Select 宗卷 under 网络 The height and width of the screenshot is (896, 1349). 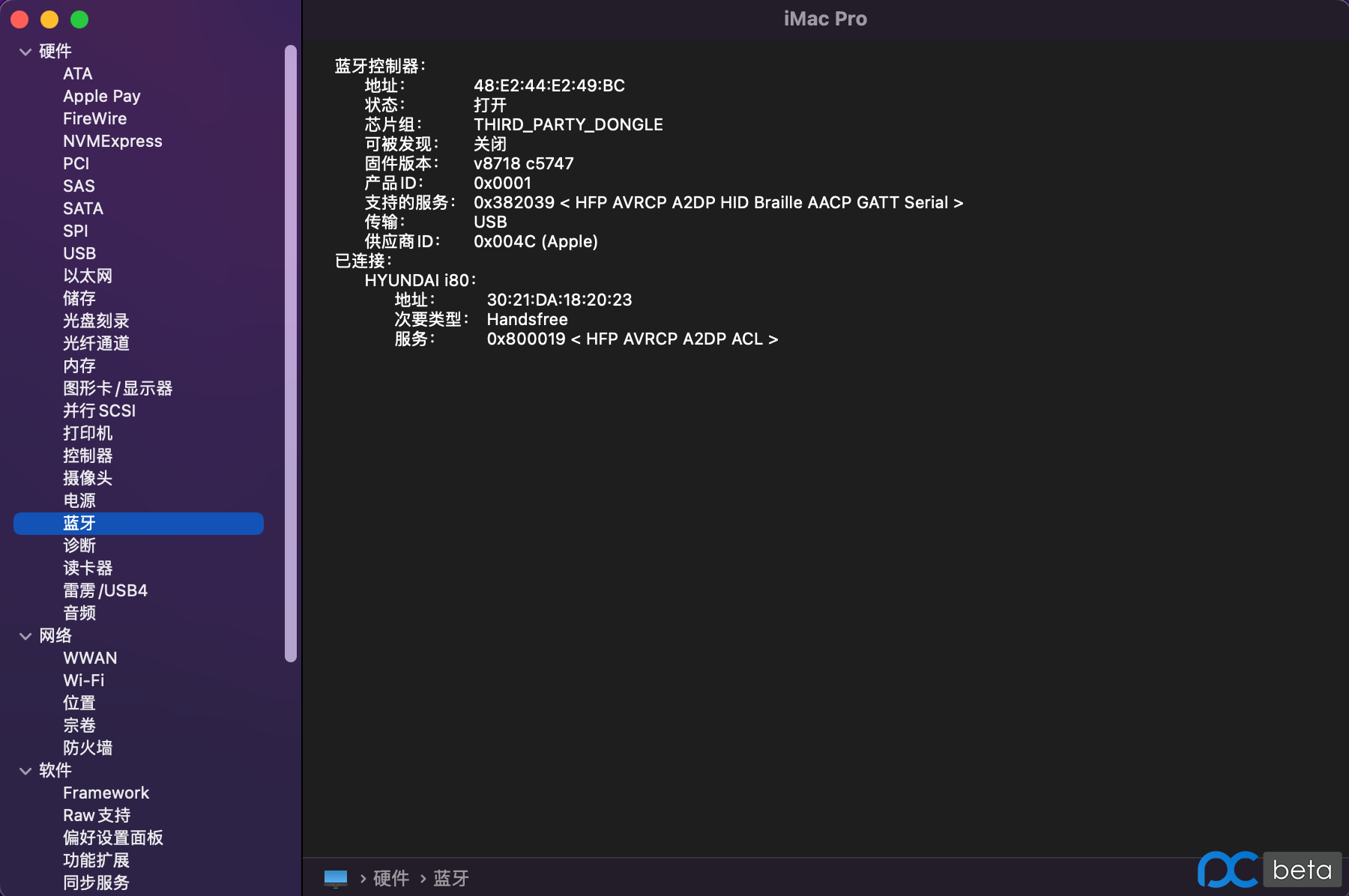79,725
